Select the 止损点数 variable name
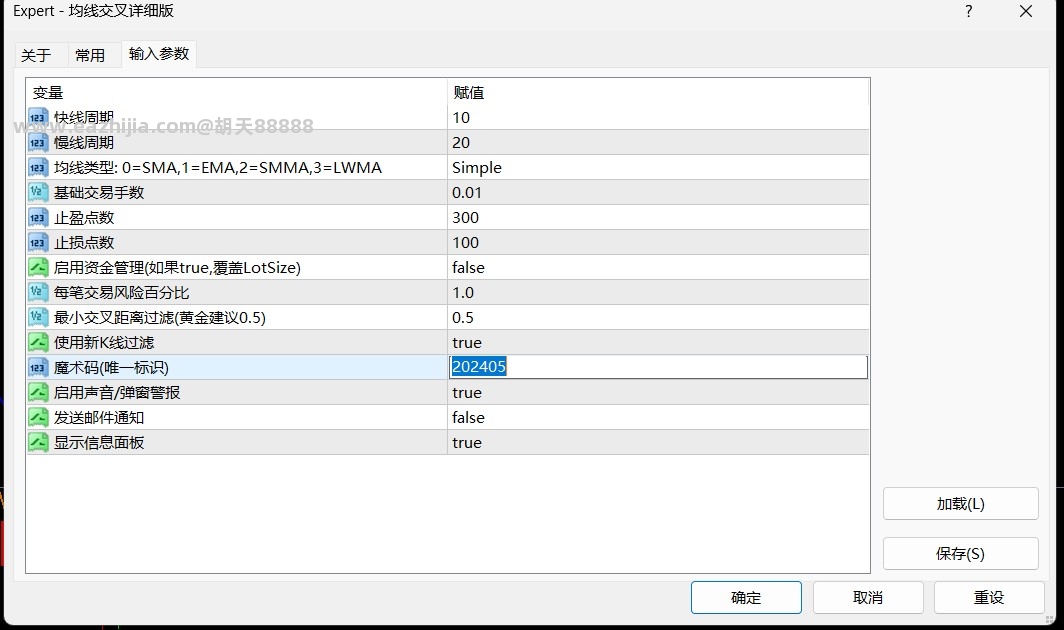 pyautogui.click(x=84, y=243)
